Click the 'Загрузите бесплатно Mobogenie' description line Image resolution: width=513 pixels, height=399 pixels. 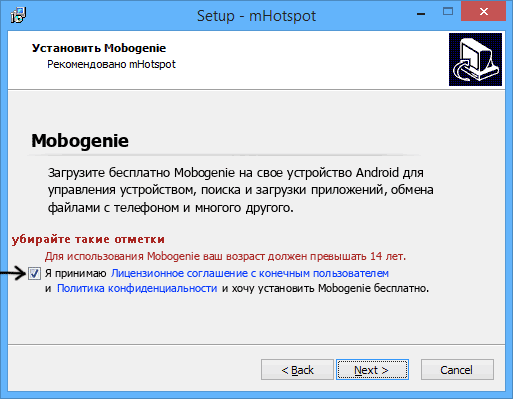(x=236, y=173)
